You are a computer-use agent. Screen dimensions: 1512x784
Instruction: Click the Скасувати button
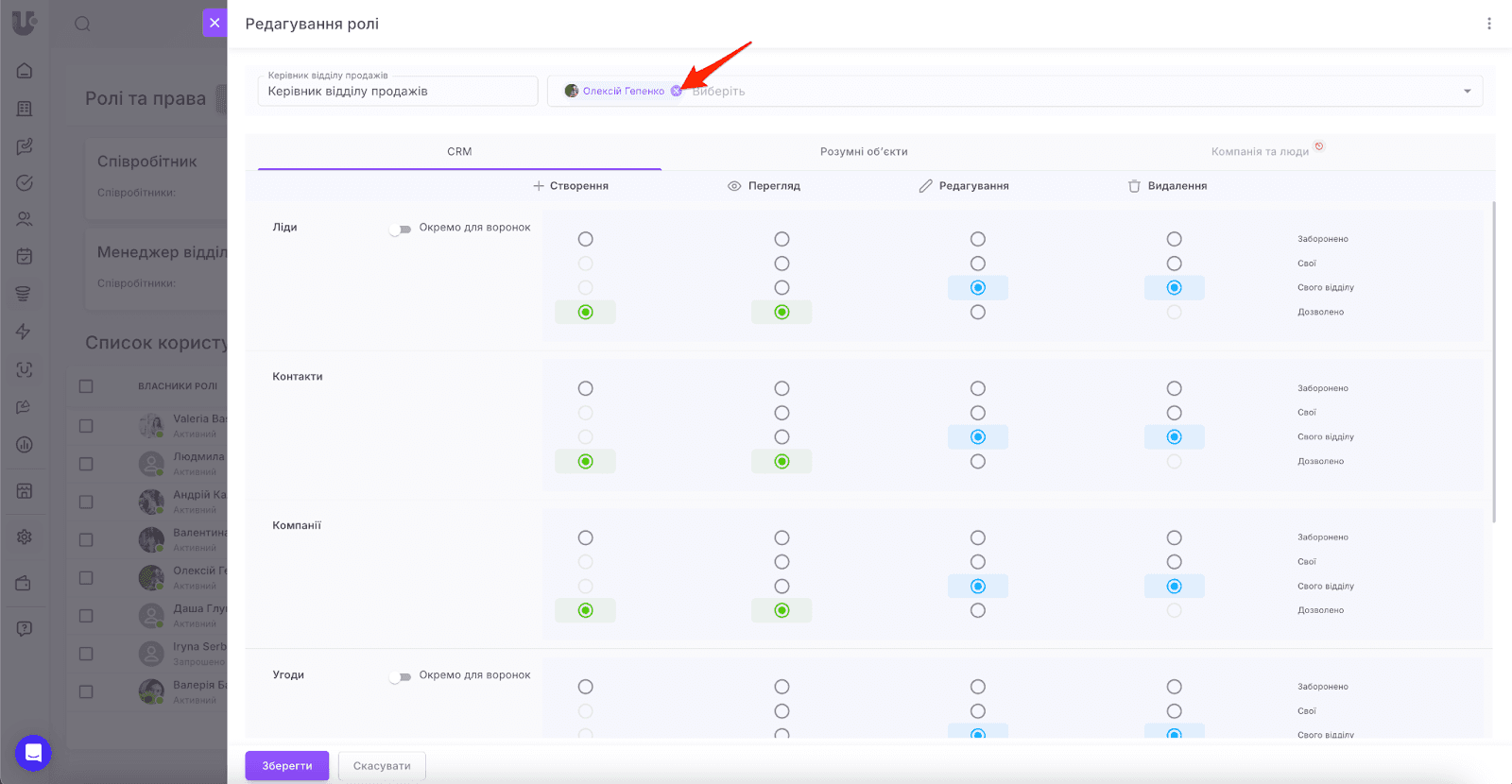pyautogui.click(x=382, y=766)
